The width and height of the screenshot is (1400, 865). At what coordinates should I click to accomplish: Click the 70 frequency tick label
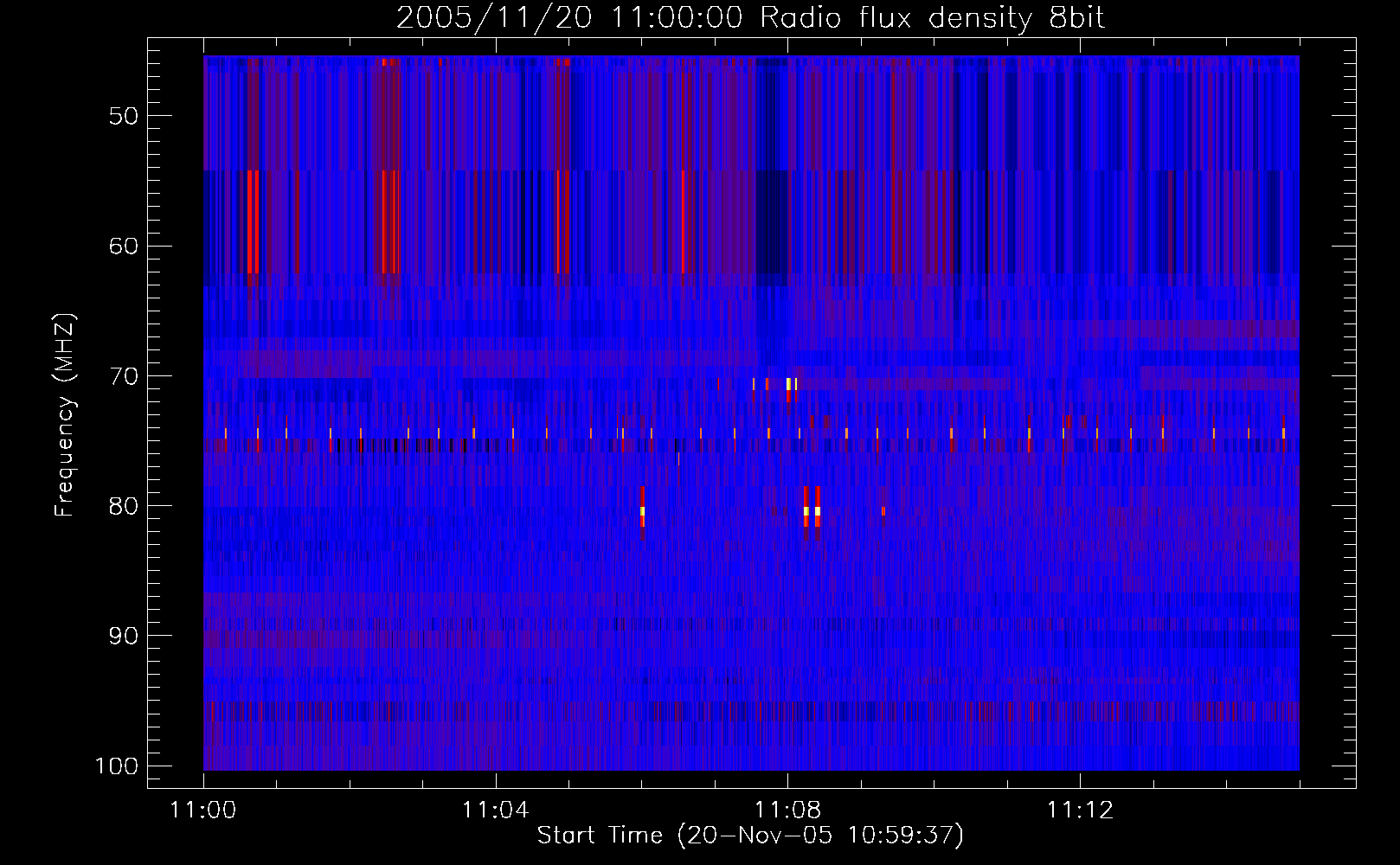tap(124, 376)
